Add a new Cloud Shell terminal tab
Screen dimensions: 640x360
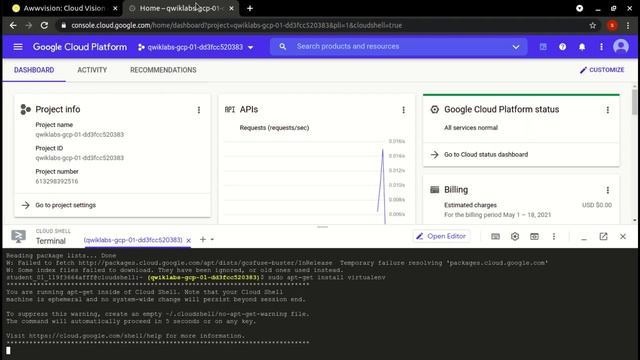pyautogui.click(x=202, y=240)
